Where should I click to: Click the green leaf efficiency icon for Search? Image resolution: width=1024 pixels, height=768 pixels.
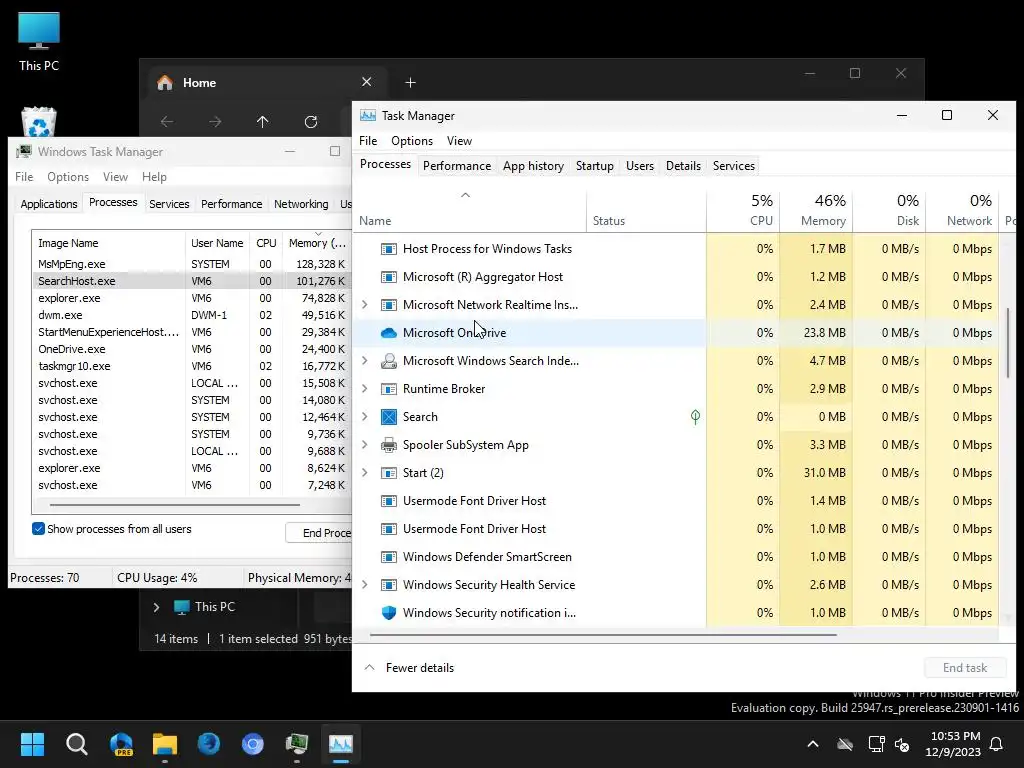tap(696, 417)
